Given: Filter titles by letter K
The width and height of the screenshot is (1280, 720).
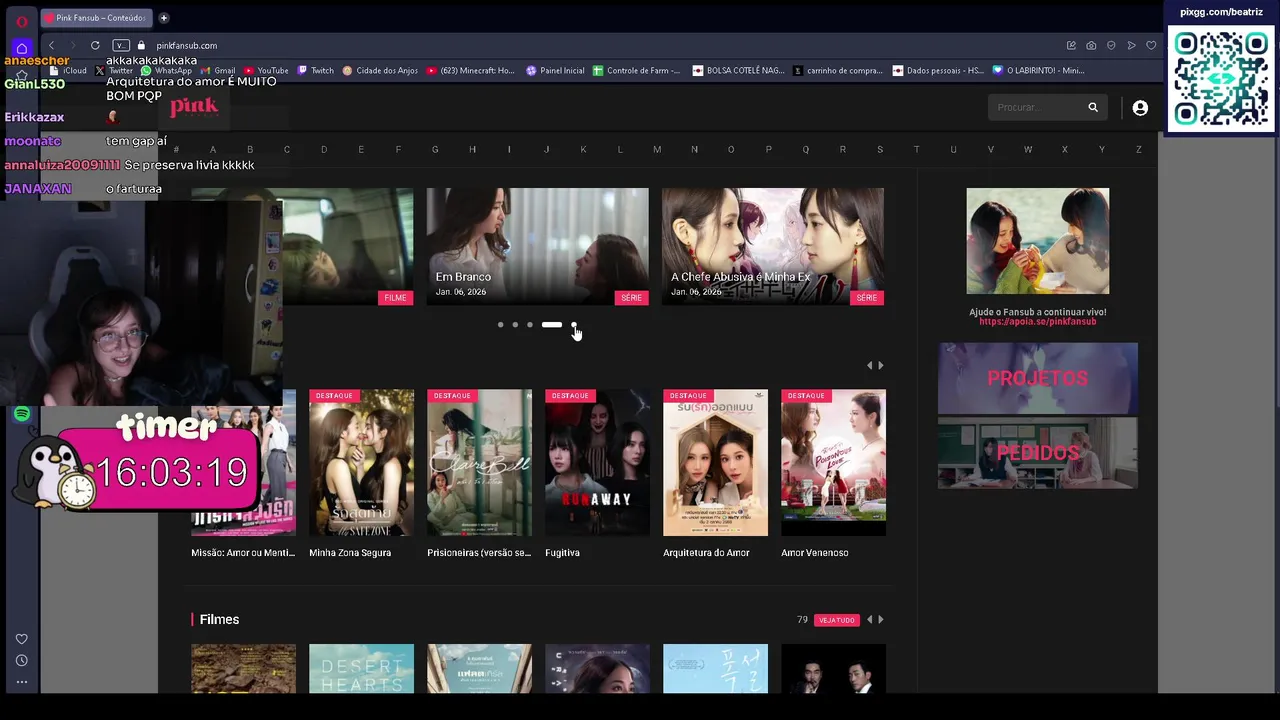Looking at the screenshot, I should coord(583,150).
